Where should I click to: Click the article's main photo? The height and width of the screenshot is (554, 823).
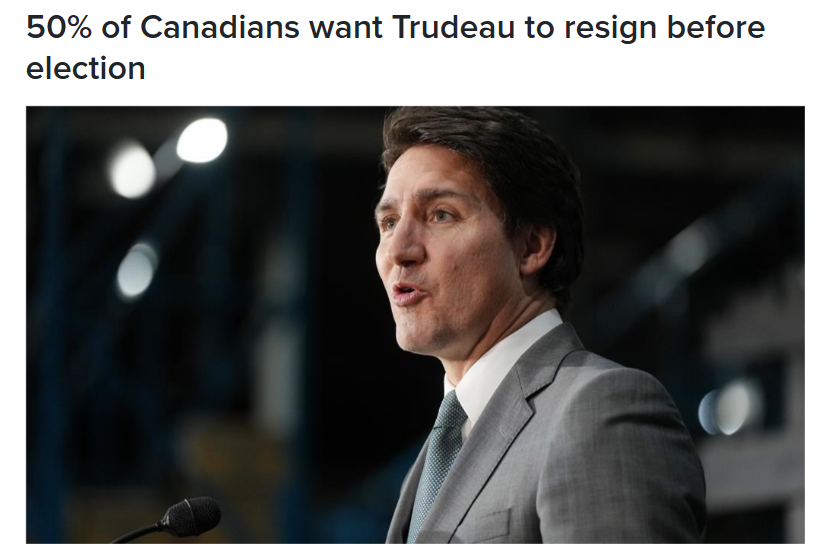click(415, 325)
